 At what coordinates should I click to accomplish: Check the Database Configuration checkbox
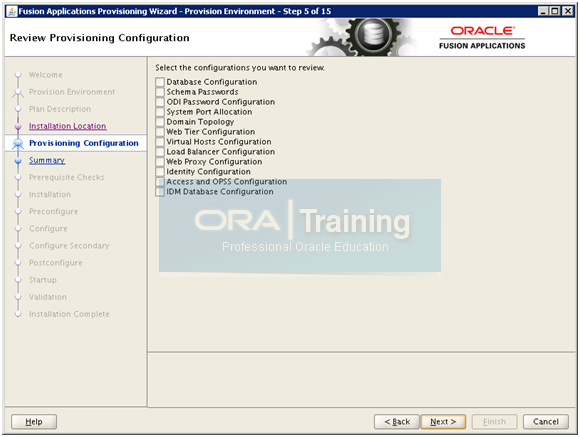click(160, 82)
